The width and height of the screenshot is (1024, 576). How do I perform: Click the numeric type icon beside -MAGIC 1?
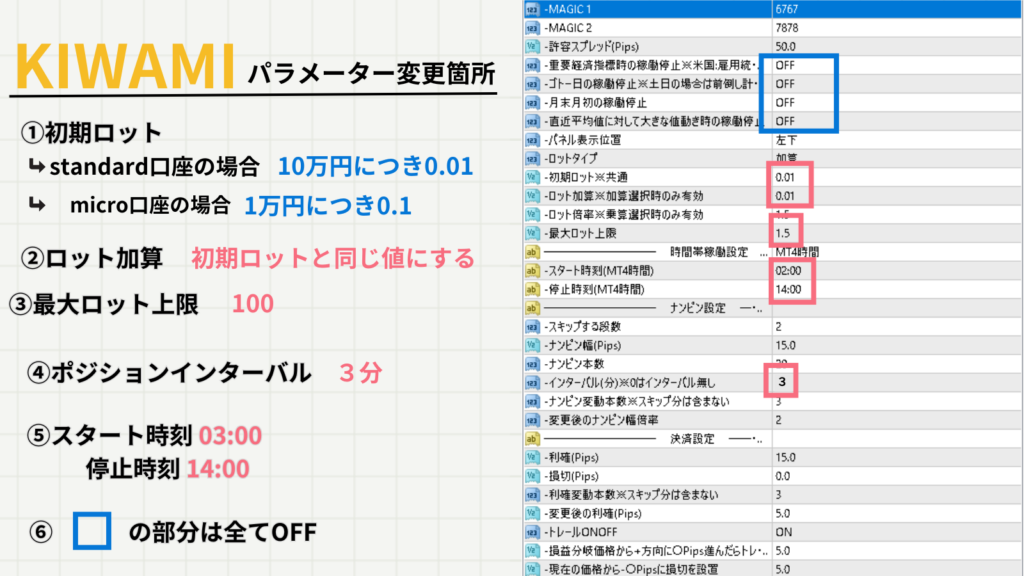pyautogui.click(x=532, y=9)
